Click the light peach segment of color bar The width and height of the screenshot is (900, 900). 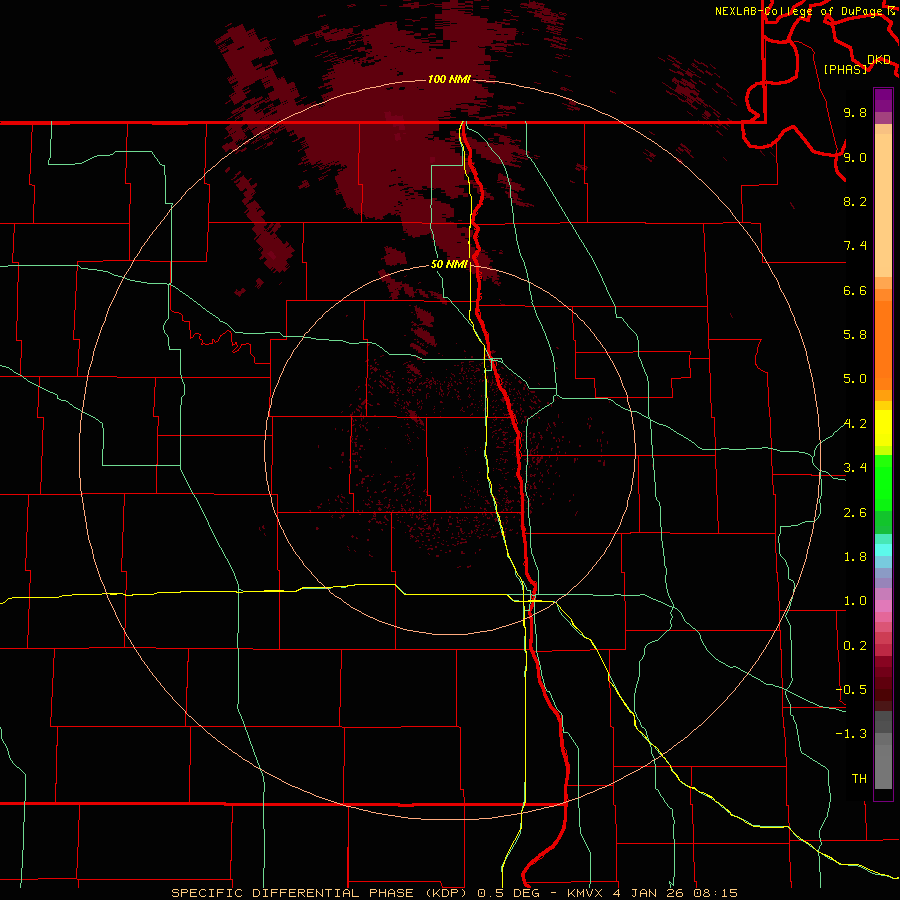[883, 205]
